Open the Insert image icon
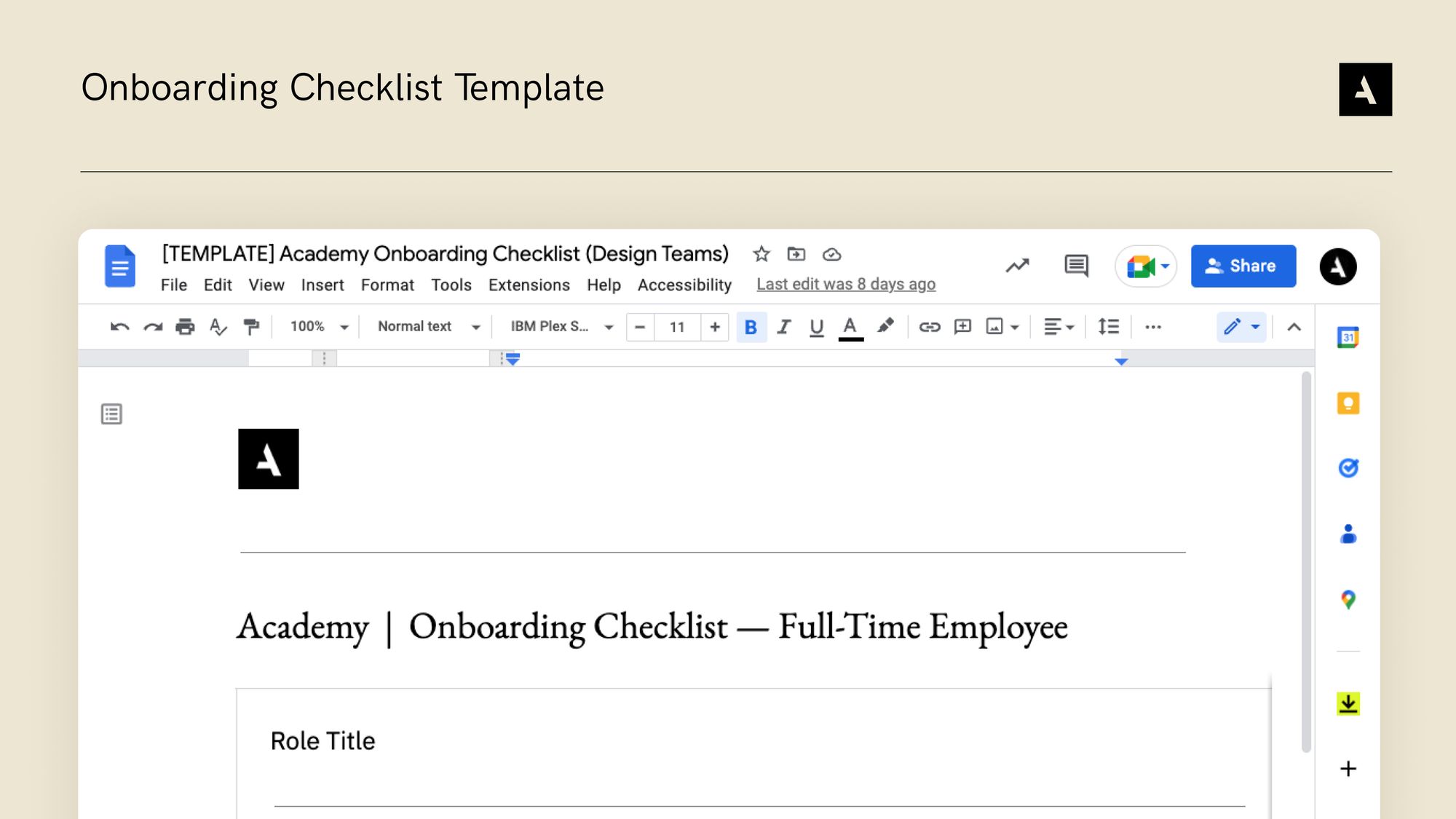1456x819 pixels. pos(995,327)
